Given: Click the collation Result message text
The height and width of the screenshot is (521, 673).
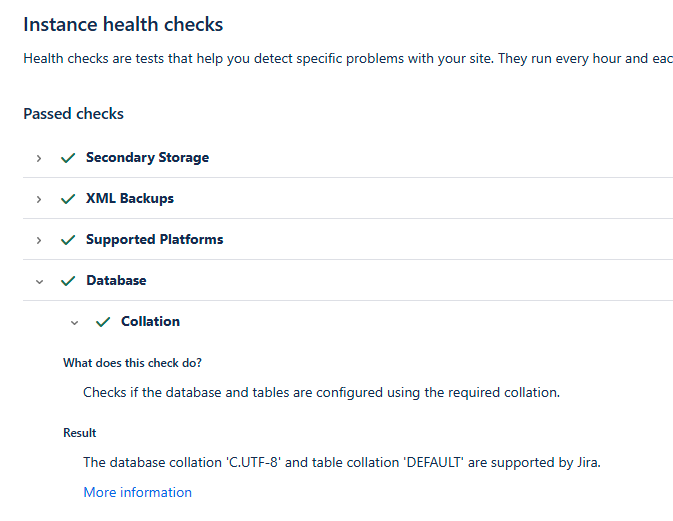Looking at the screenshot, I should [x=342, y=463].
